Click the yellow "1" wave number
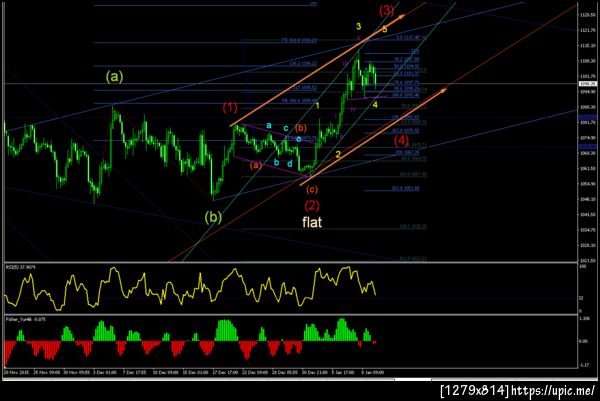600x401 pixels. pyautogui.click(x=317, y=106)
